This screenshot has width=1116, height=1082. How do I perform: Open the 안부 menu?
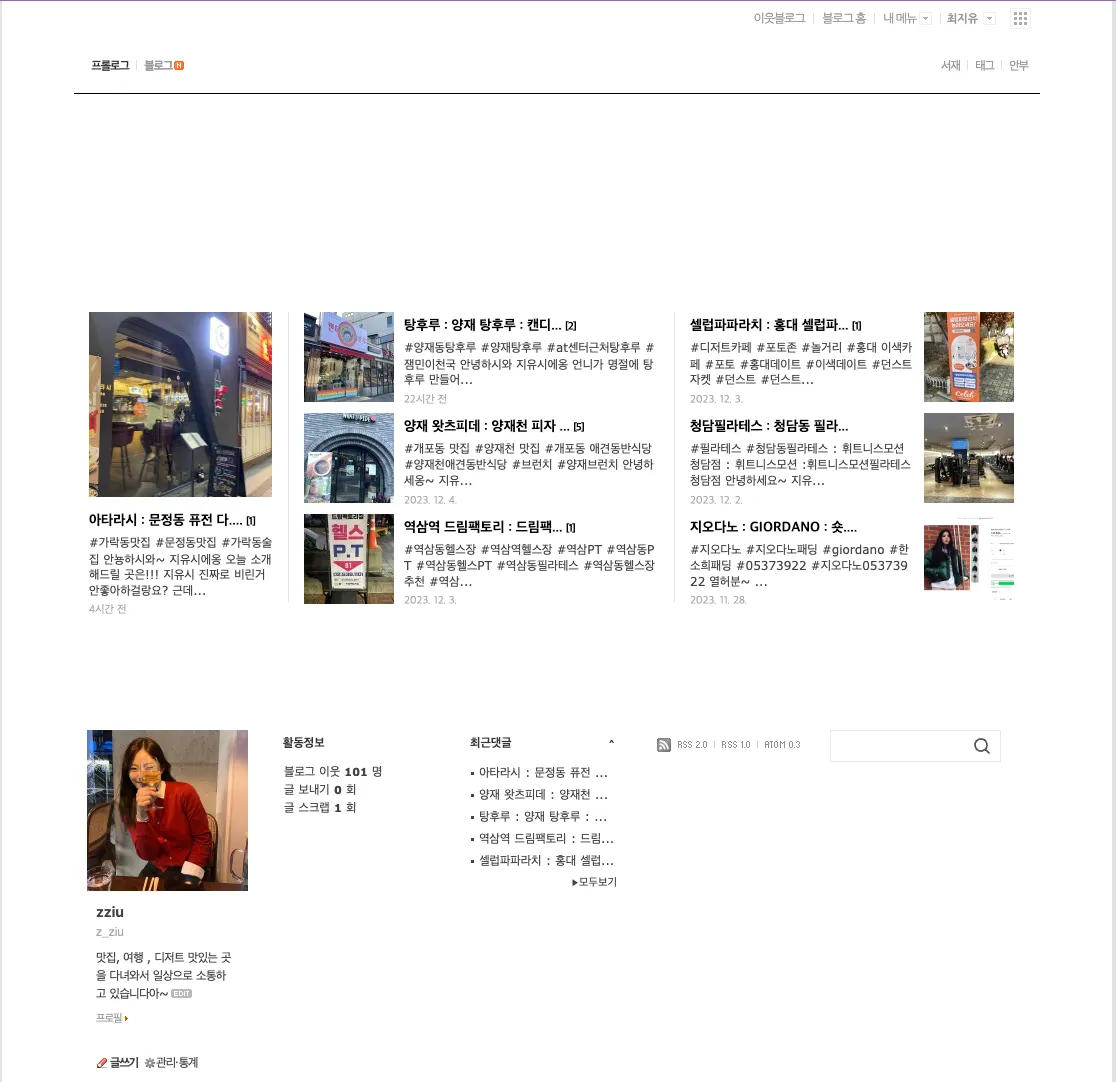coord(1018,65)
